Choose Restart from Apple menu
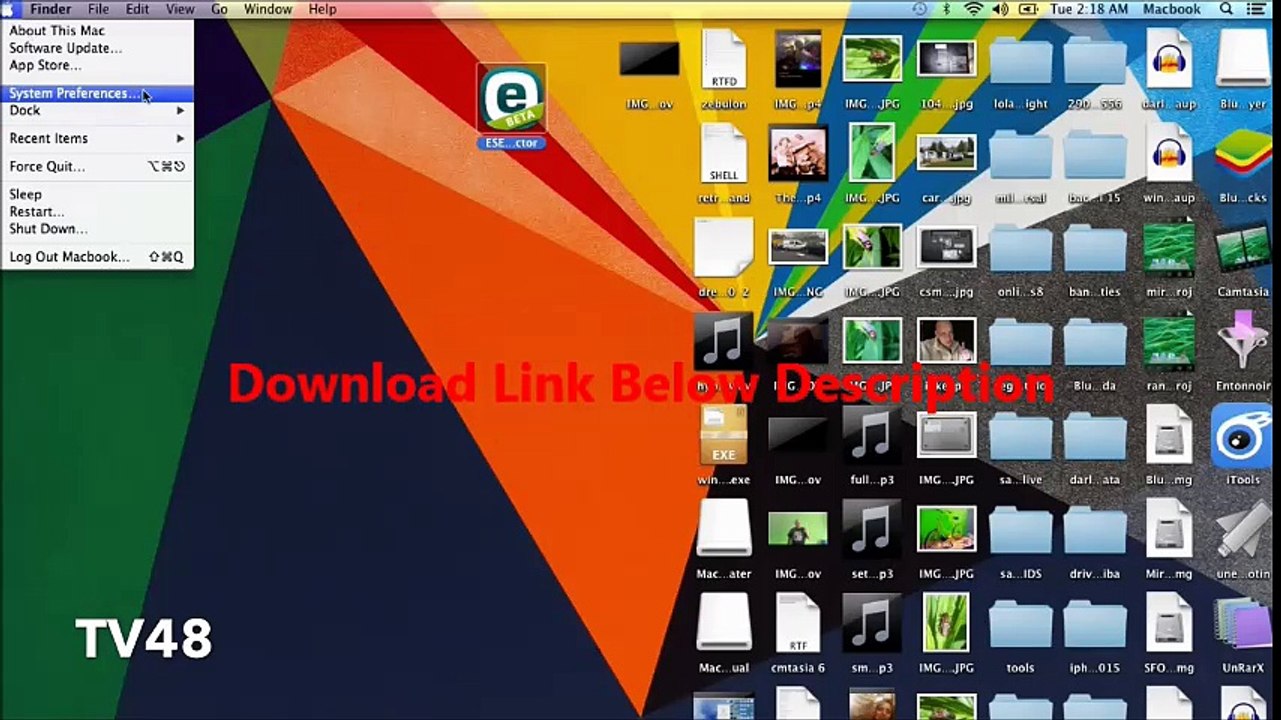Image resolution: width=1281 pixels, height=720 pixels. tap(97, 212)
